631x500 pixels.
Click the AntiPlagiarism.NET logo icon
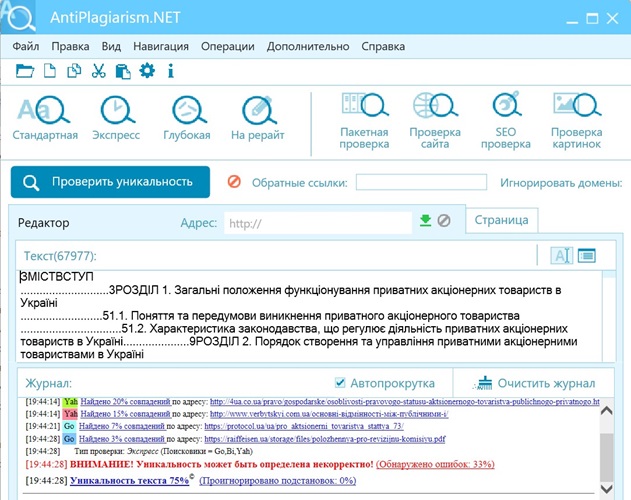click(19, 17)
